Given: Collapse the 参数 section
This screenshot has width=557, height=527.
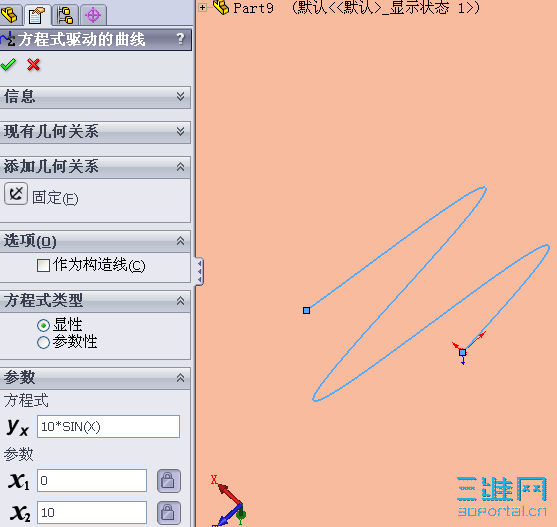Looking at the screenshot, I should (180, 377).
